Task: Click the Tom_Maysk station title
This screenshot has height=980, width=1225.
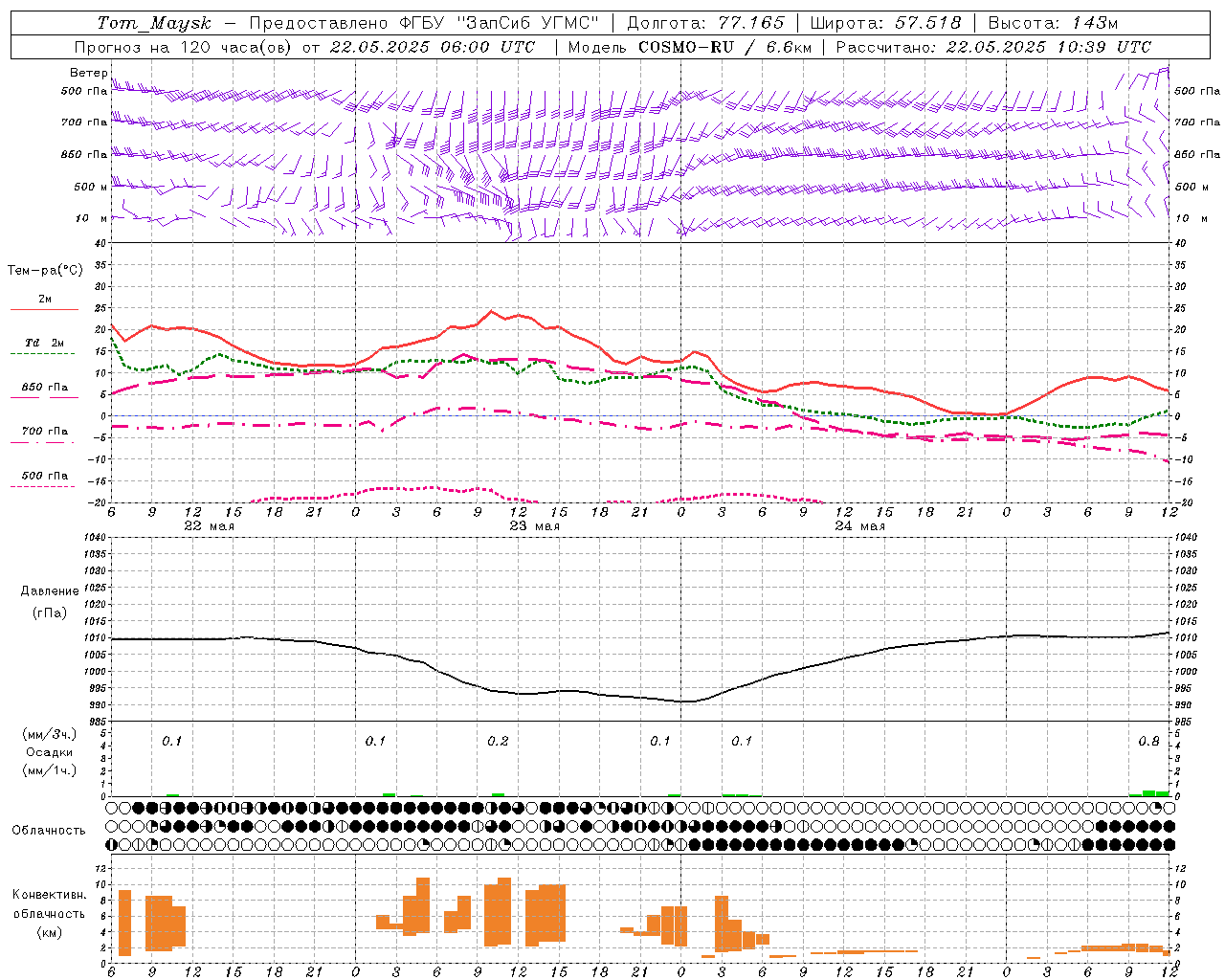Action: (x=154, y=23)
